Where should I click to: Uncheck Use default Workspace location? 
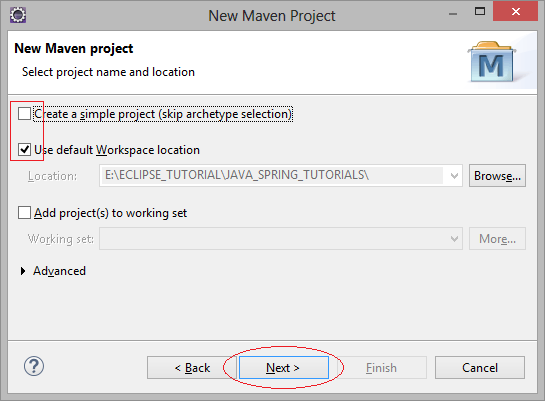coord(24,150)
